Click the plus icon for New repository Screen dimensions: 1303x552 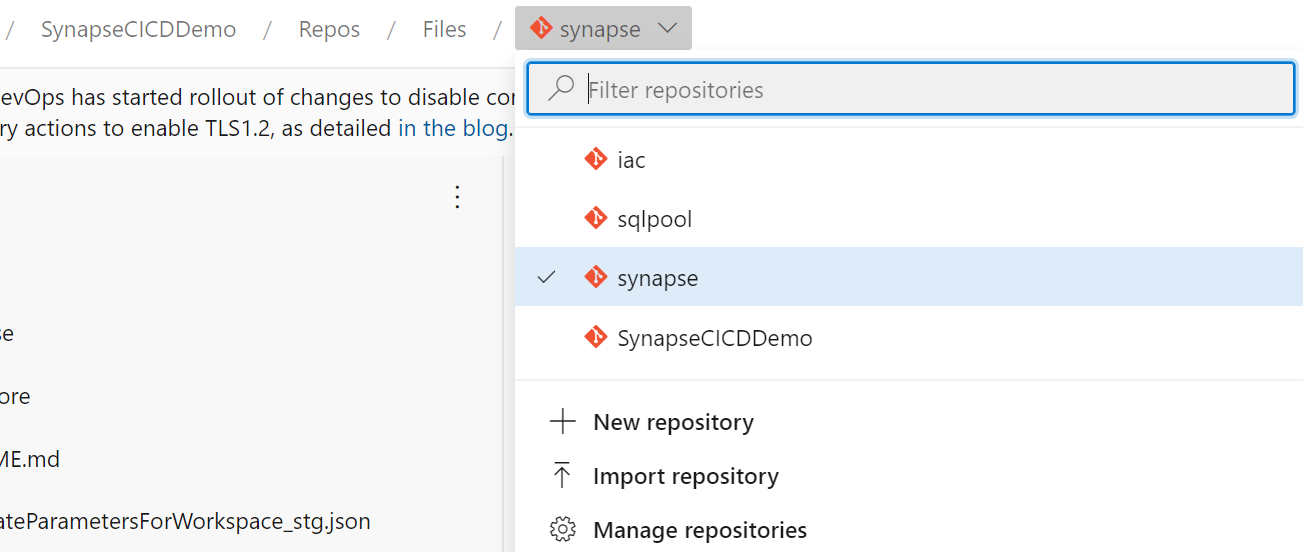(x=563, y=422)
